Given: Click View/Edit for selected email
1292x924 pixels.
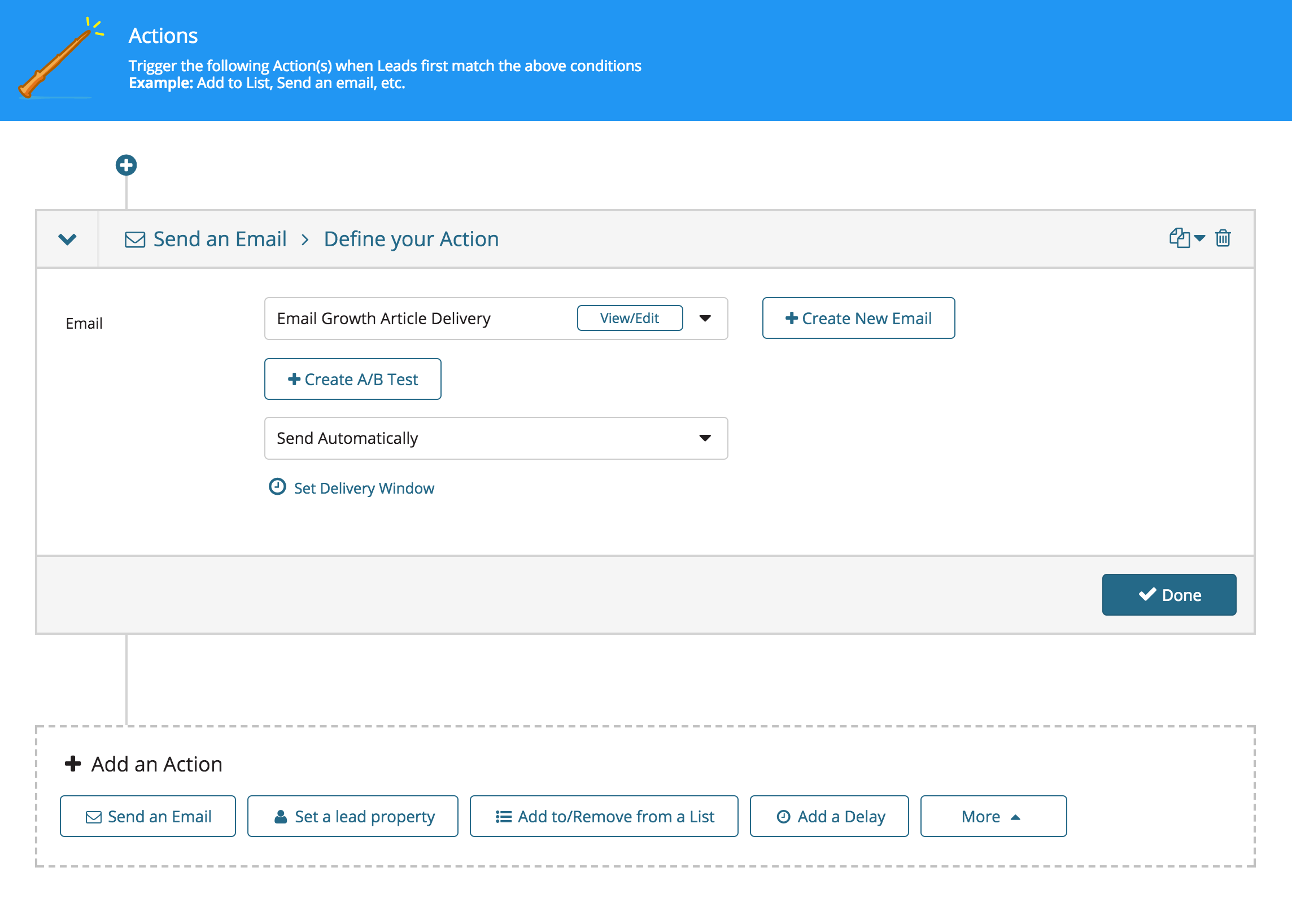Looking at the screenshot, I should [629, 318].
